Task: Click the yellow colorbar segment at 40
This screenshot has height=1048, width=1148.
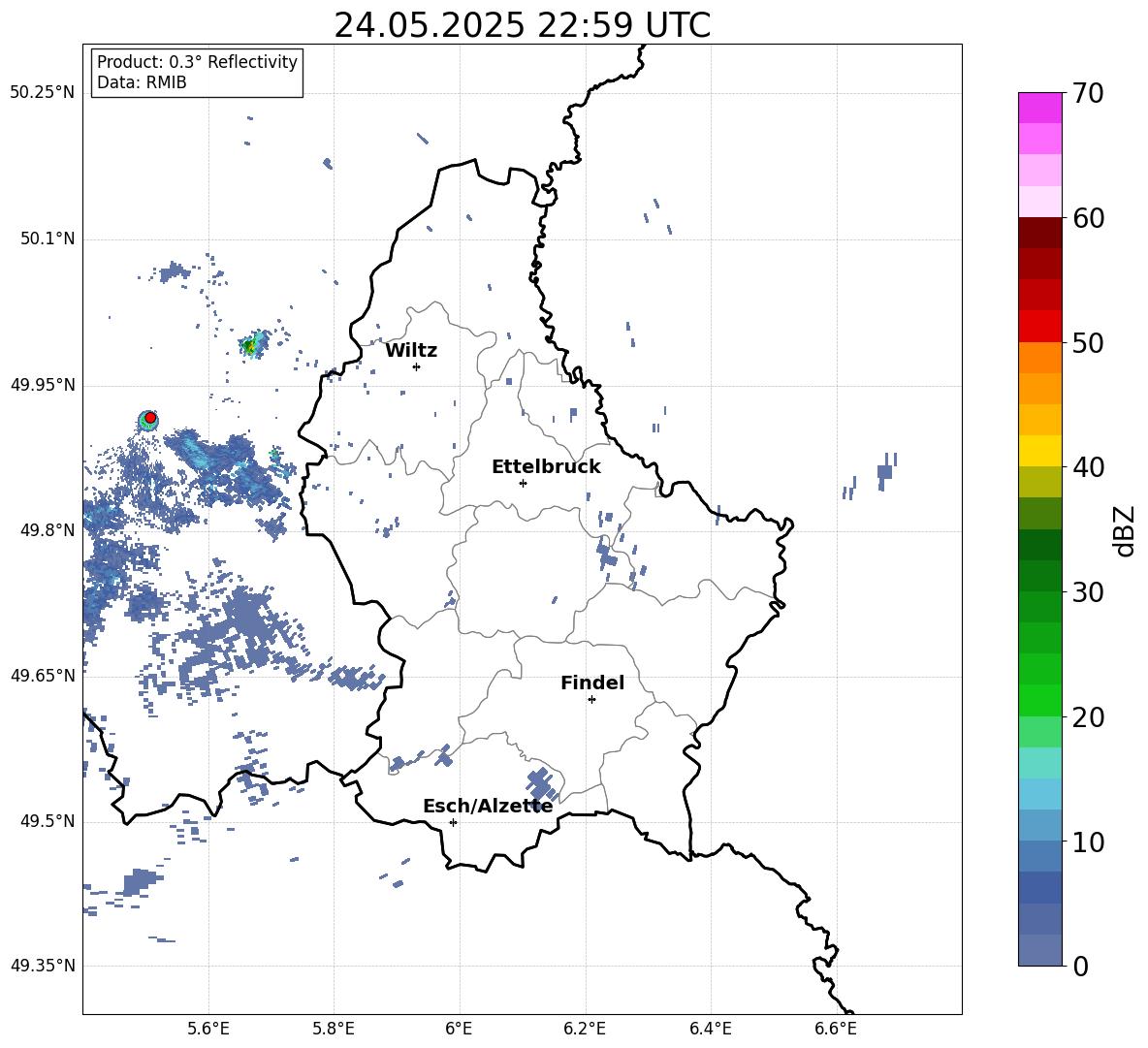Action: (1039, 451)
